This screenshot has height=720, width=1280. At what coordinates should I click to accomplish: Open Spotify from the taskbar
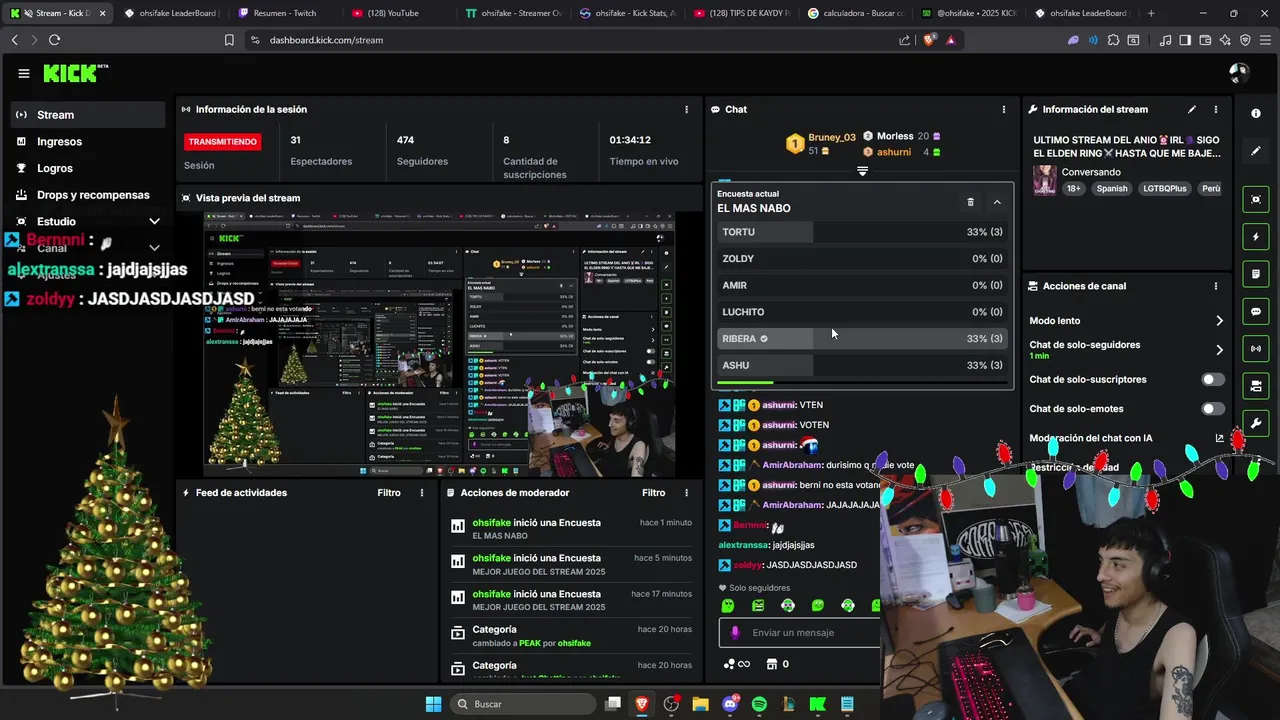coord(759,704)
